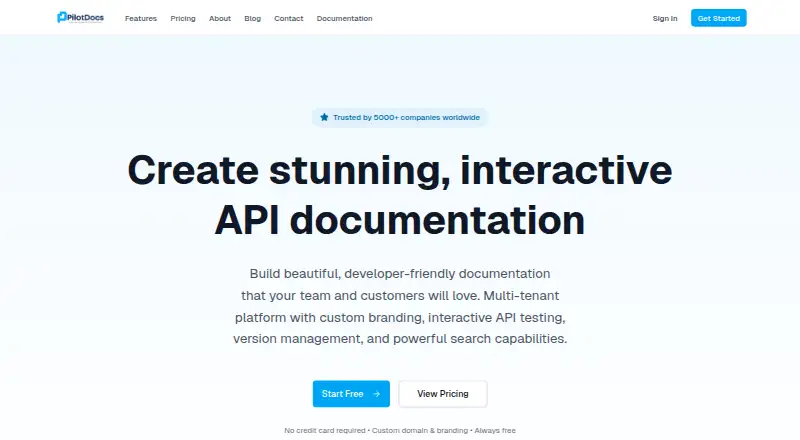Screen dimensions: 800x440
Task: Click 'Trusted by 5000+ companies worldwide' text
Action: tap(406, 117)
